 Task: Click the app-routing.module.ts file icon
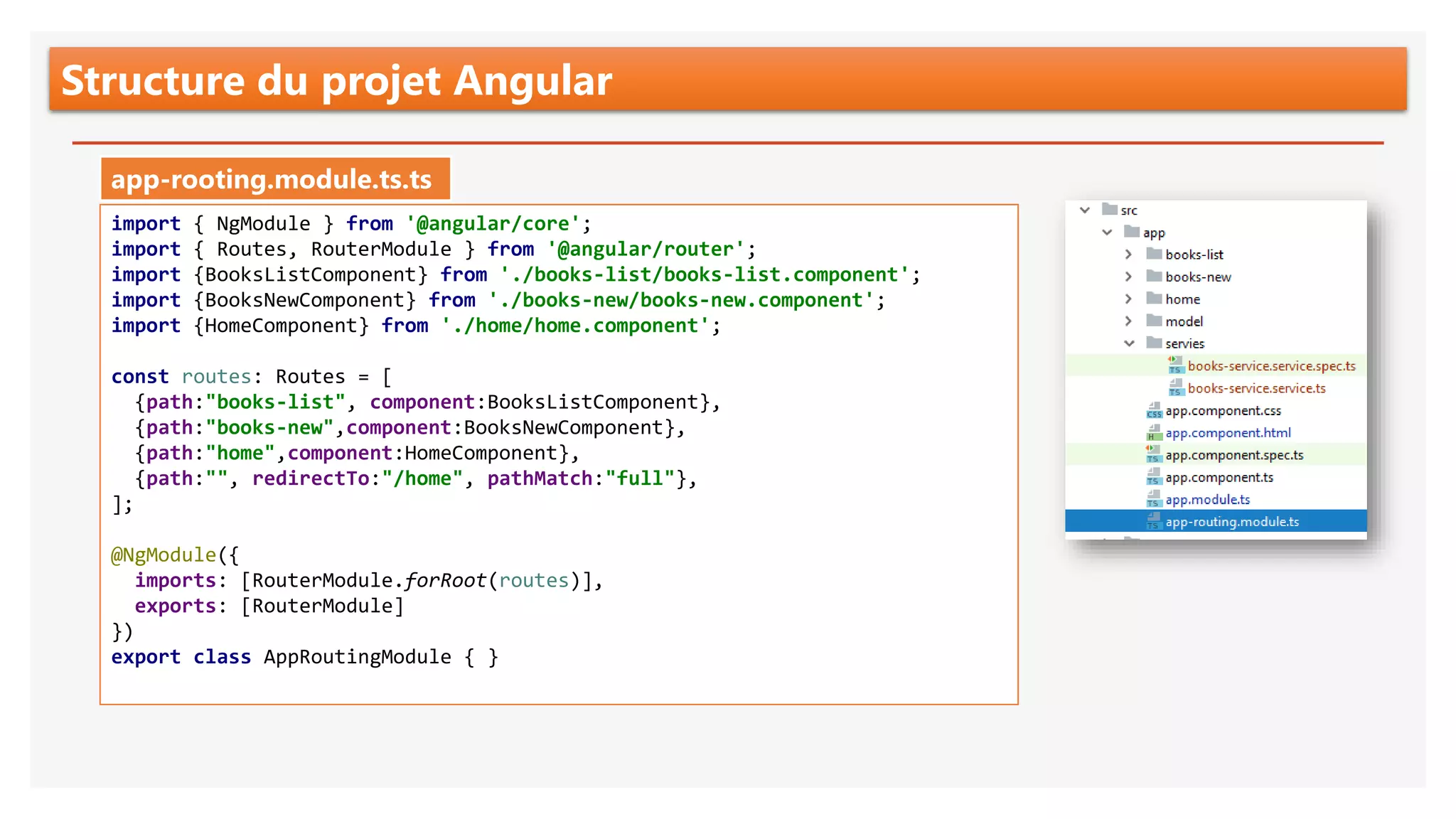pyautogui.click(x=1153, y=520)
